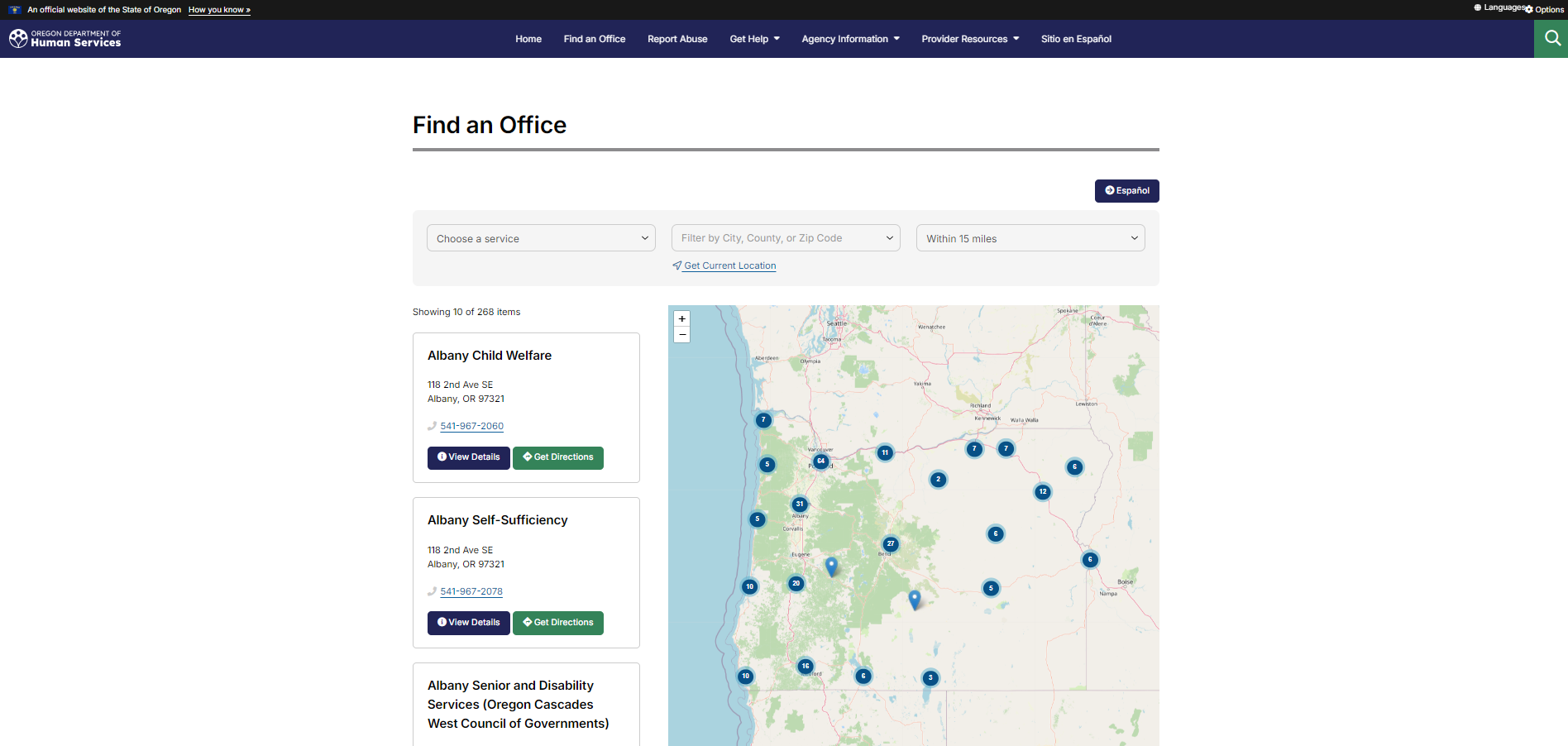1568x746 pixels.
Task: Open Report Abuse nav item
Action: pyautogui.click(x=677, y=39)
